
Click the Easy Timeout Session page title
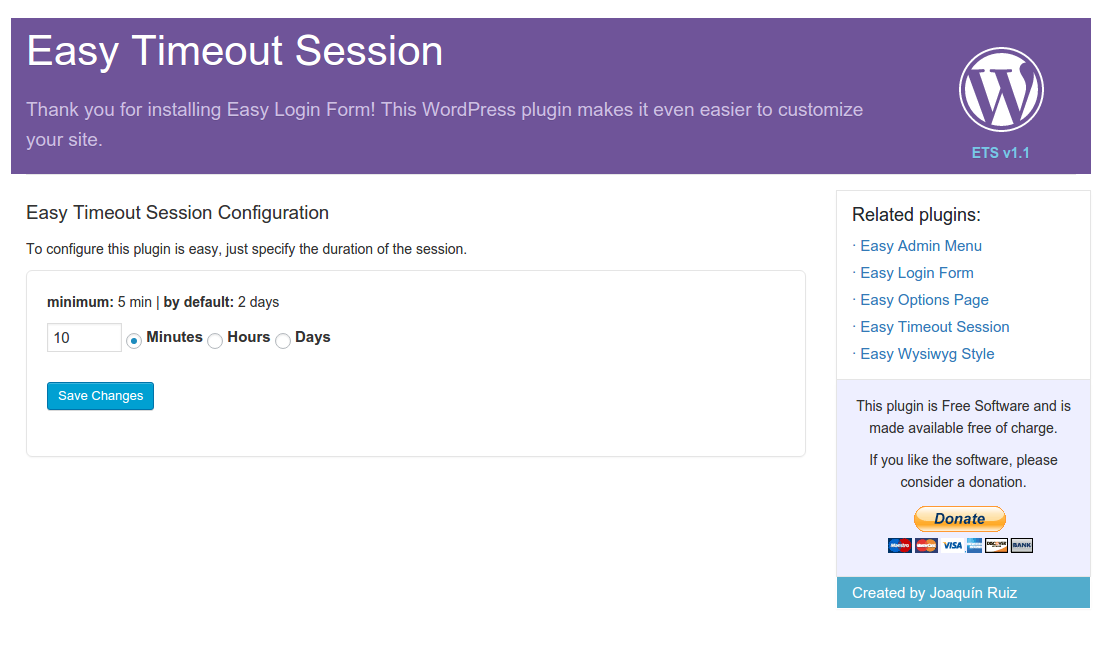click(x=235, y=51)
